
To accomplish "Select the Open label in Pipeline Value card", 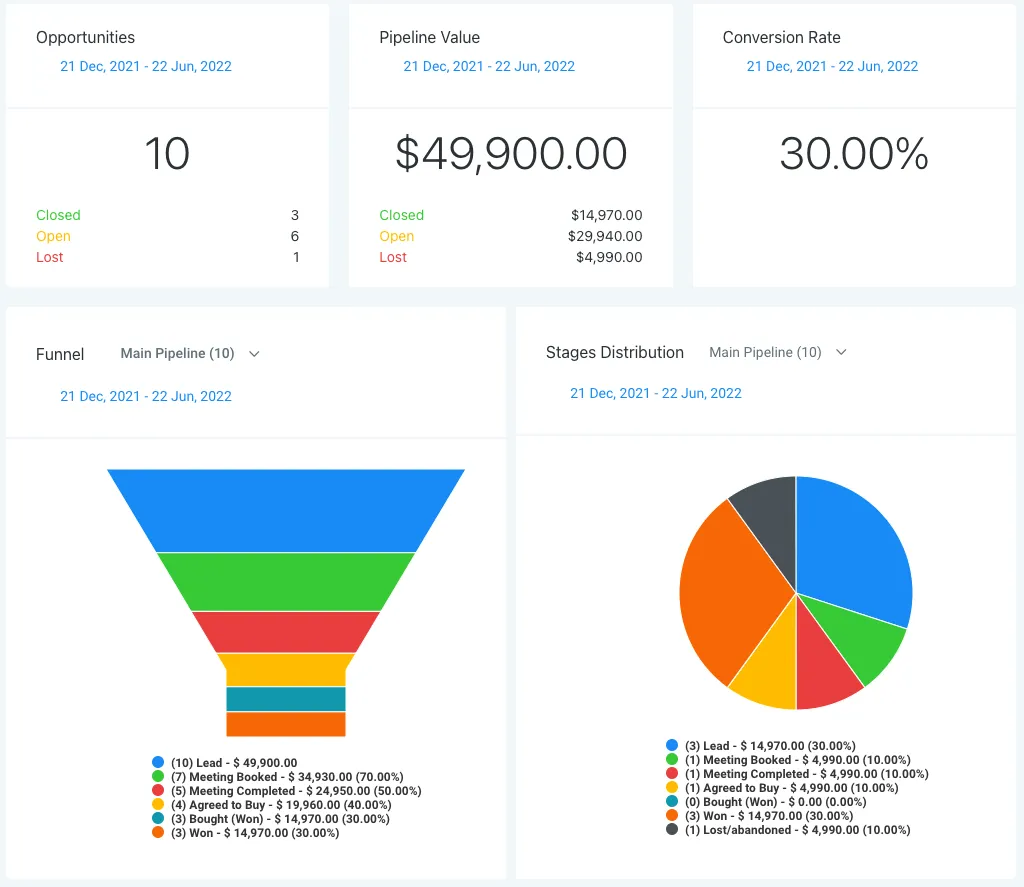I will 396,236.
